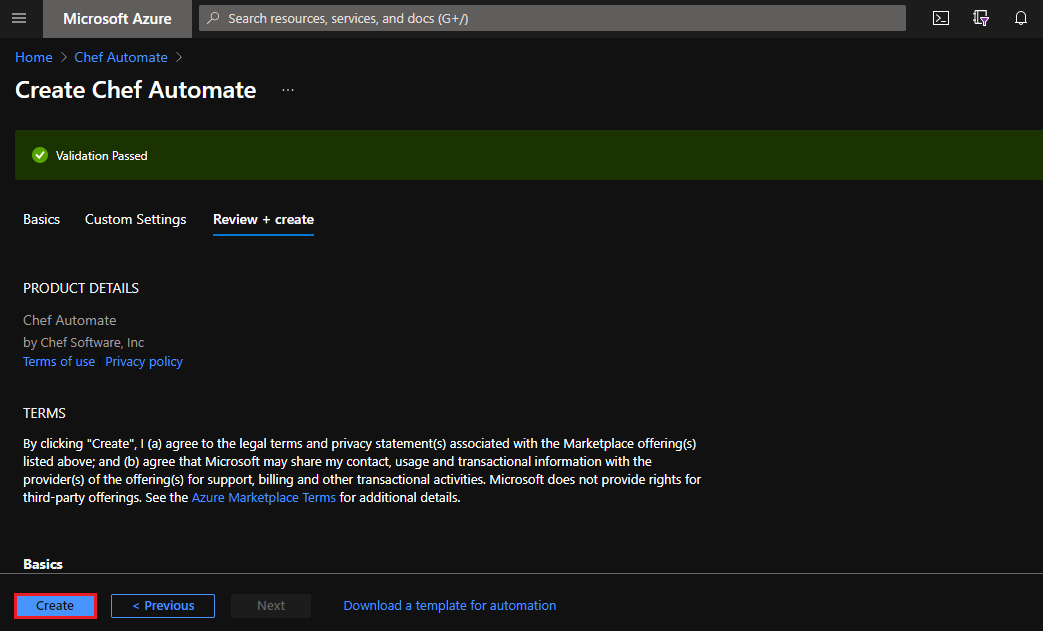1043x631 pixels.
Task: Click the search magnifier in the search bar
Action: [213, 18]
